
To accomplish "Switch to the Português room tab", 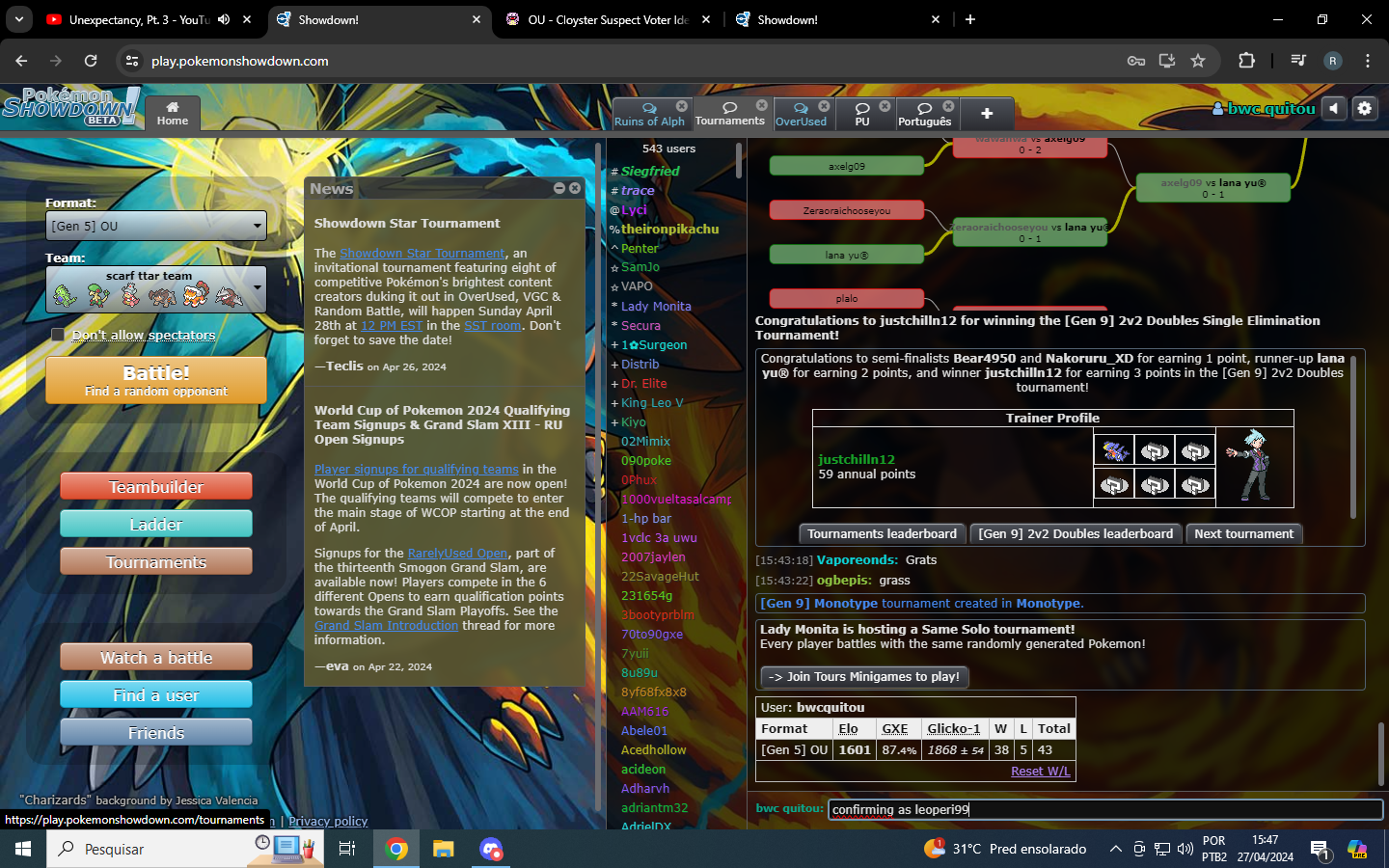I will [x=924, y=114].
